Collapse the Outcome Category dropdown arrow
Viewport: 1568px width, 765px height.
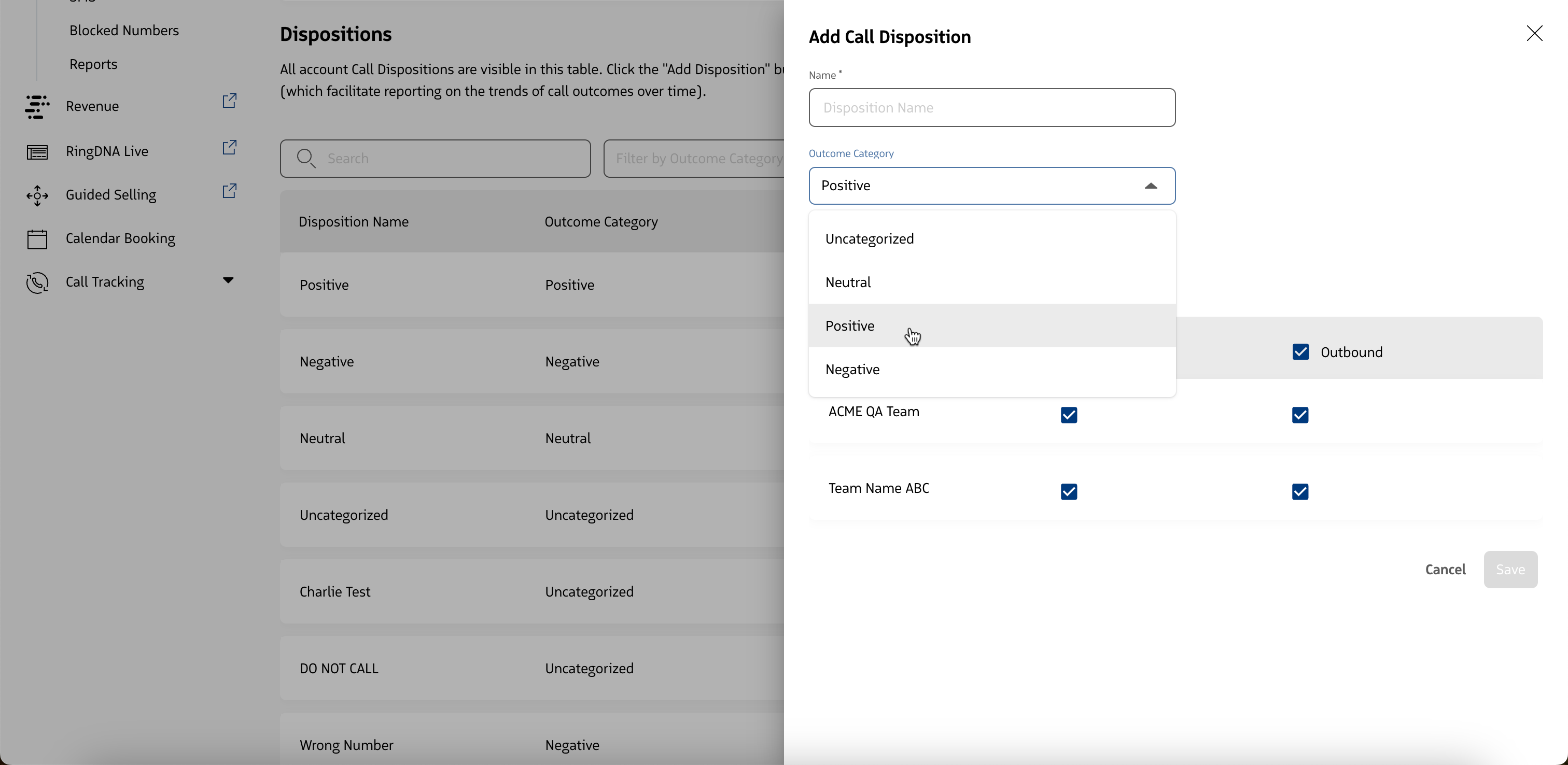(x=1151, y=186)
